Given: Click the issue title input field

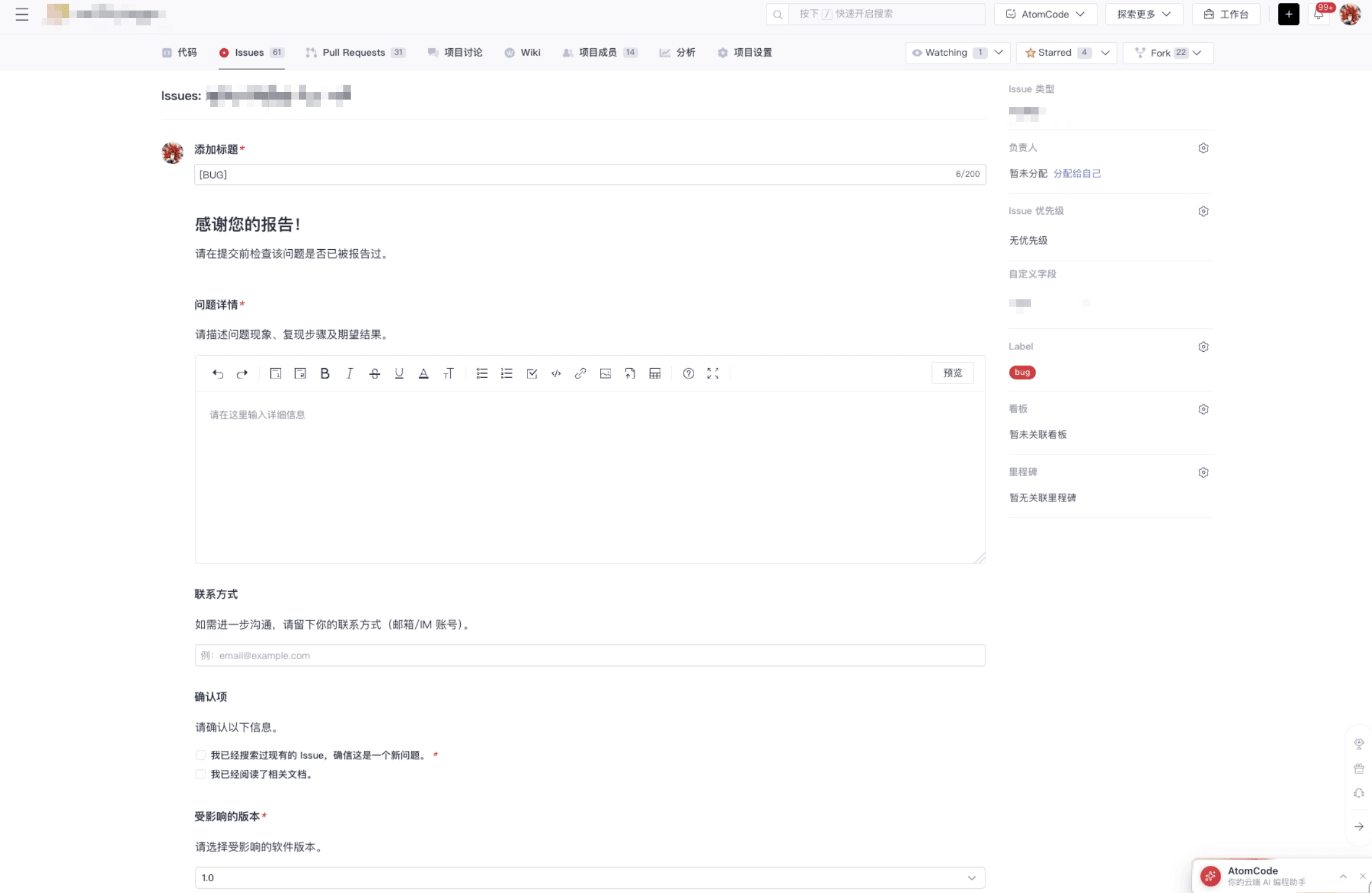Looking at the screenshot, I should 590,174.
